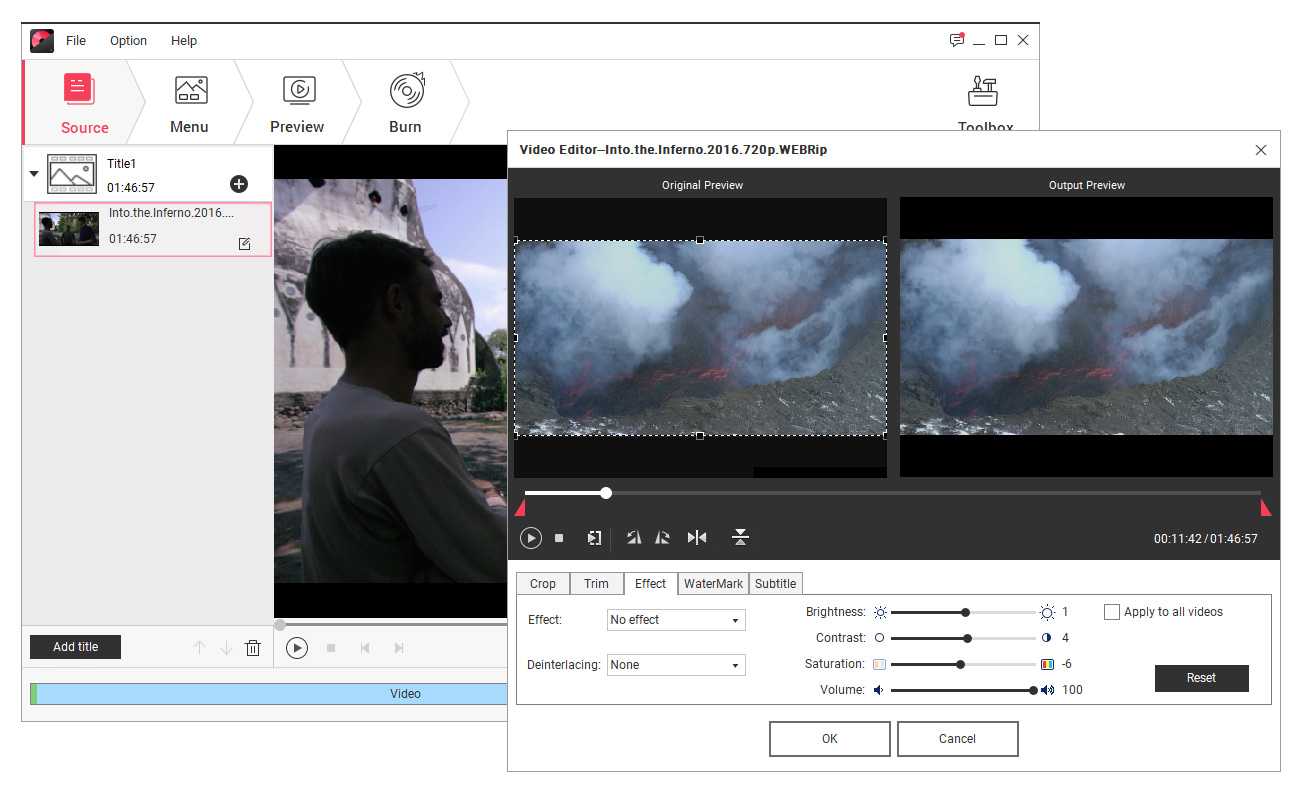This screenshot has width=1313, height=795.
Task: Open the Deinterlacing dropdown
Action: 676,665
